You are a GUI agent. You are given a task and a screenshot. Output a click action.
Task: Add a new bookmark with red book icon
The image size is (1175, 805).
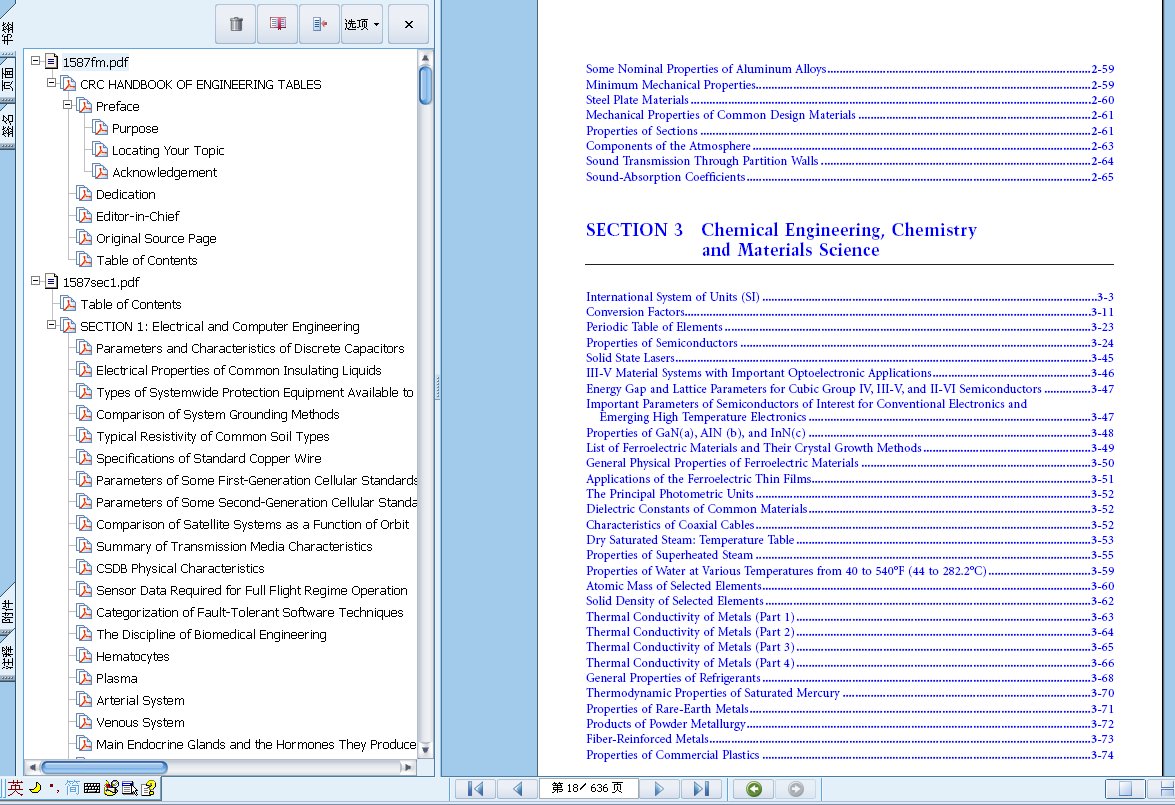[x=277, y=24]
